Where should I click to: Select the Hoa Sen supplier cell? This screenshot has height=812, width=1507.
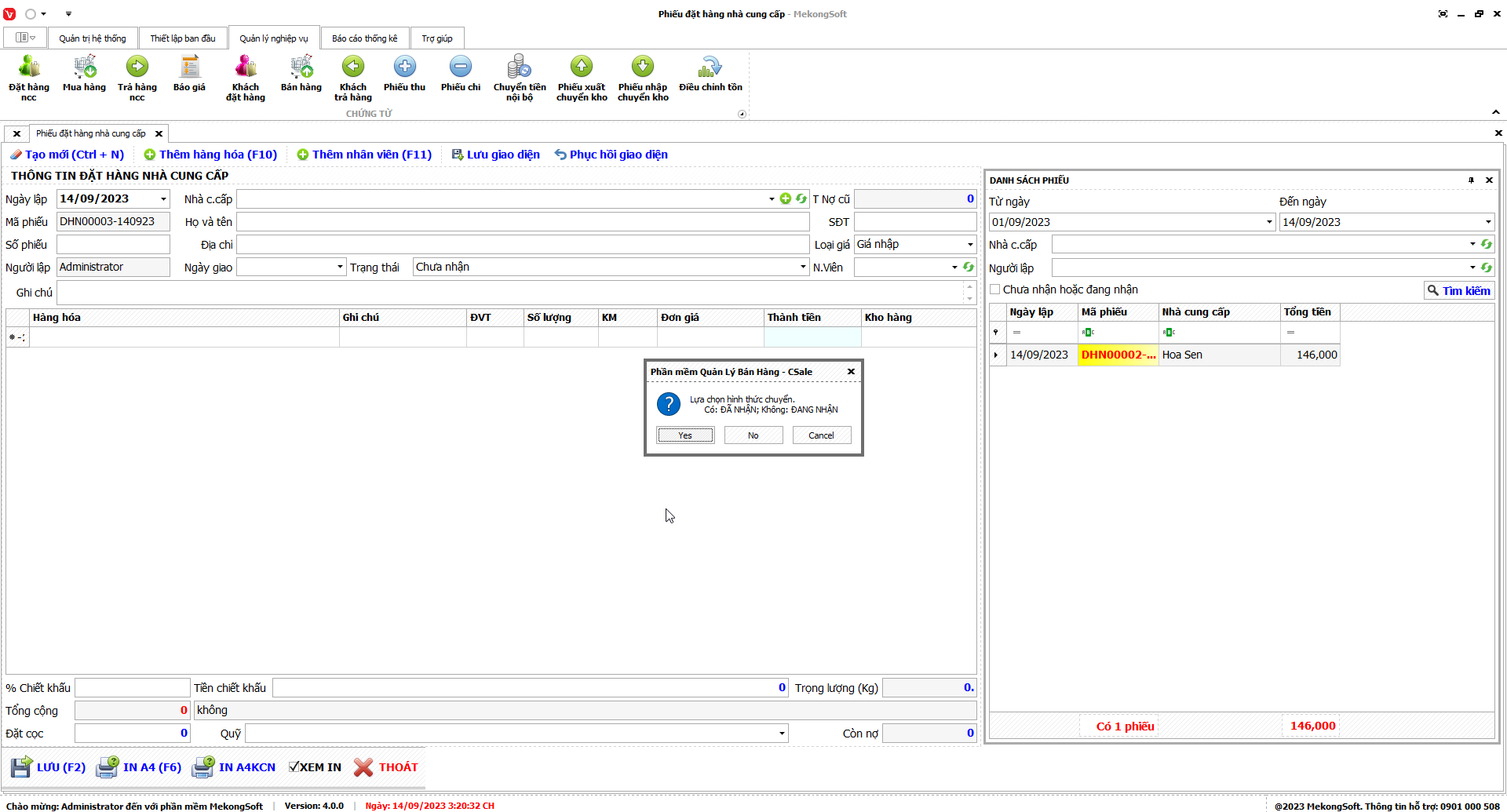[x=1220, y=355]
